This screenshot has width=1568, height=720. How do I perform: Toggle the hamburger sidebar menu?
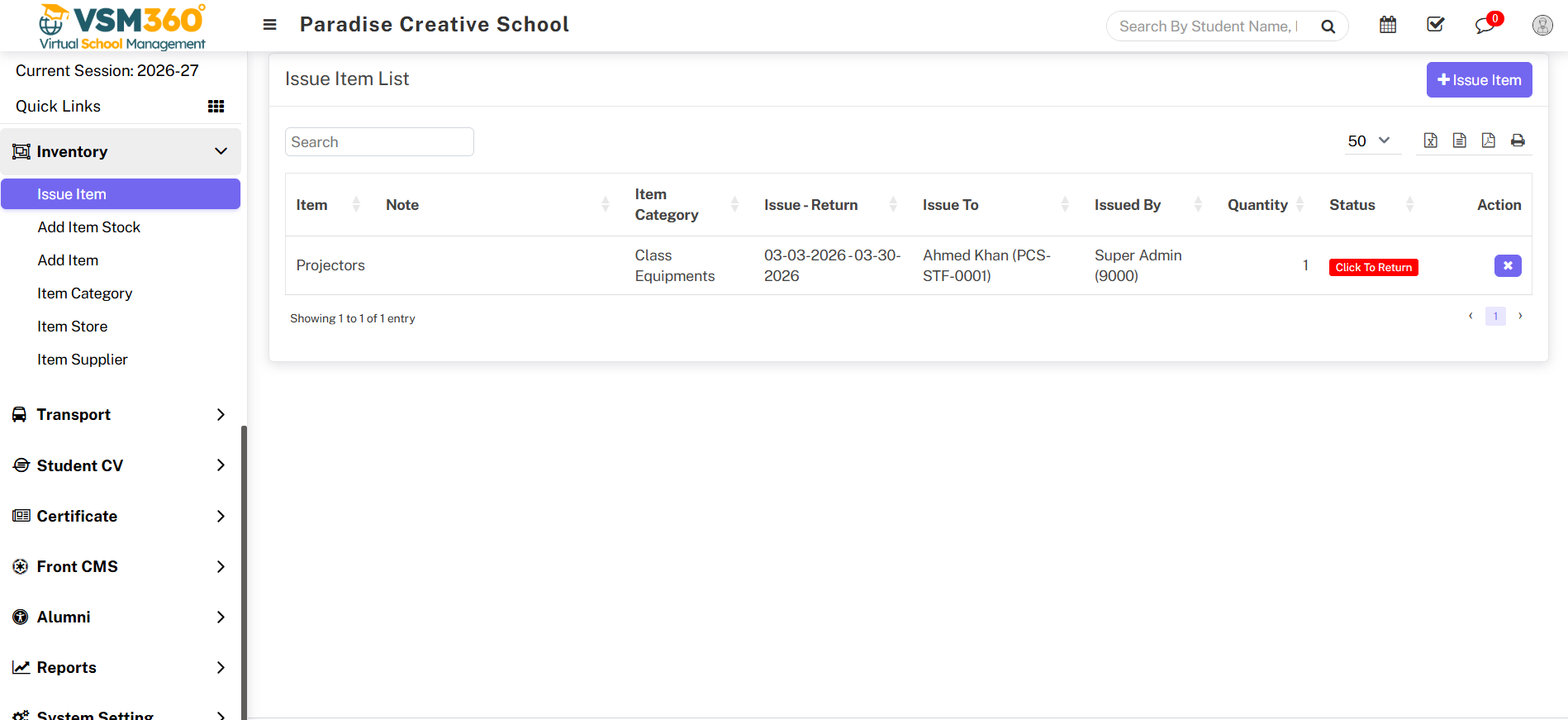point(269,25)
